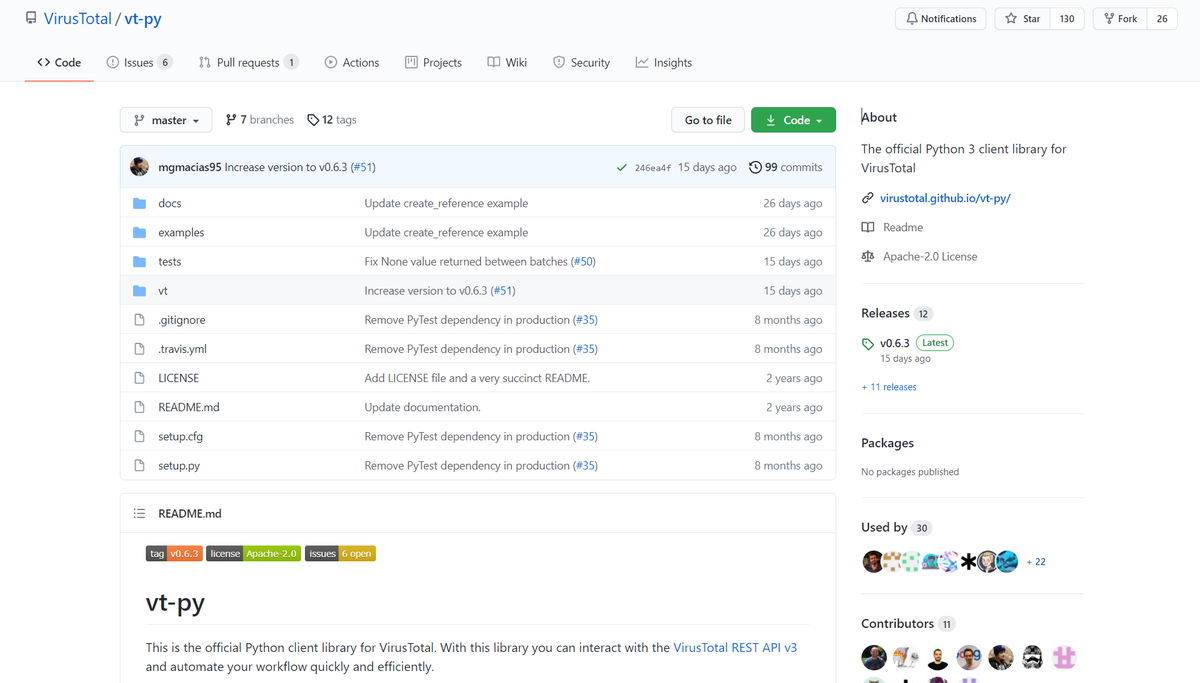Click 'Update documentation.' commit message
The image size is (1200, 683).
pos(422,407)
